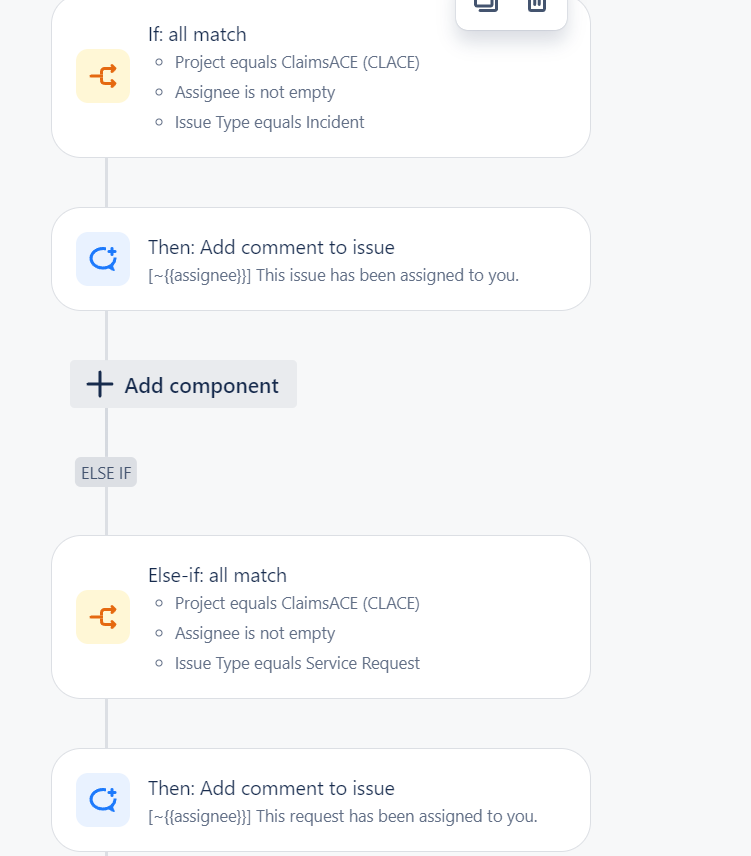This screenshot has width=751, height=856.
Task: Select 'Assignee is not empty' in If block
Action: click(x=255, y=92)
